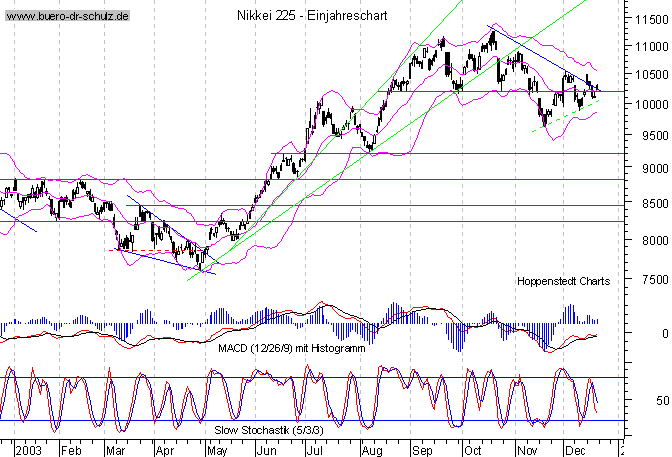Select the Jun month on the time axis

[267, 450]
